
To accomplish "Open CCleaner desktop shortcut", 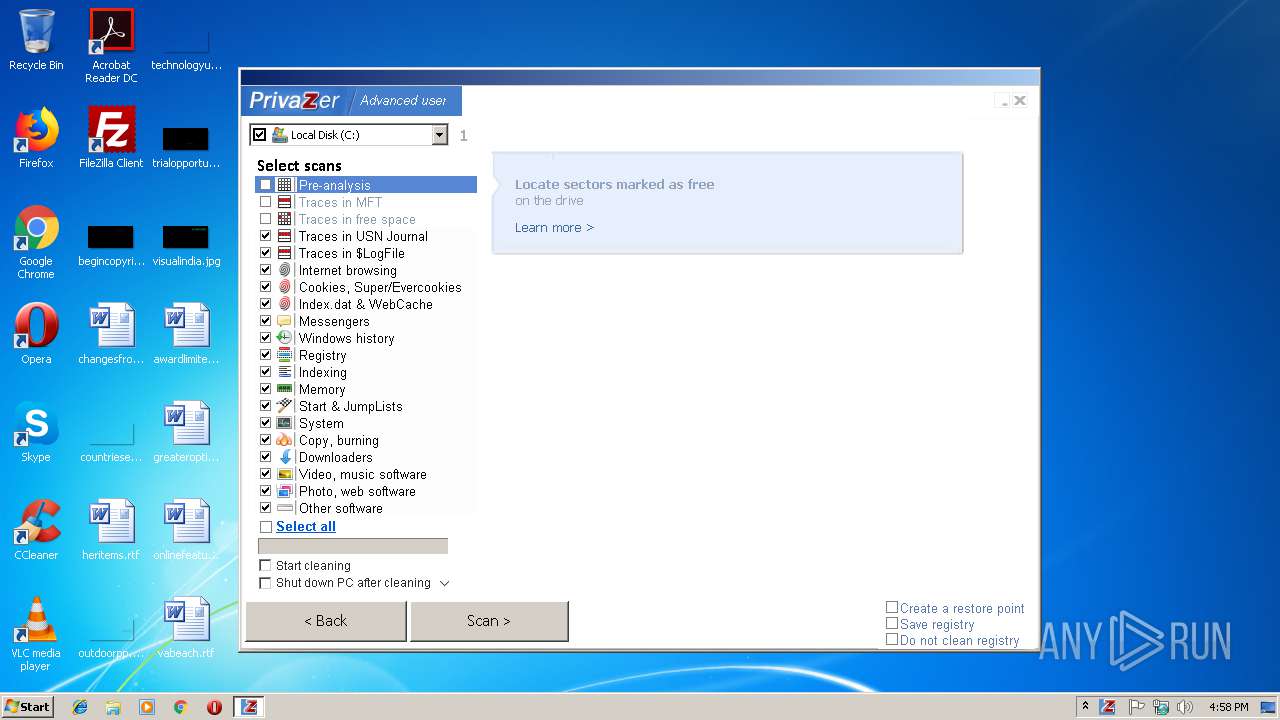I will point(36,530).
